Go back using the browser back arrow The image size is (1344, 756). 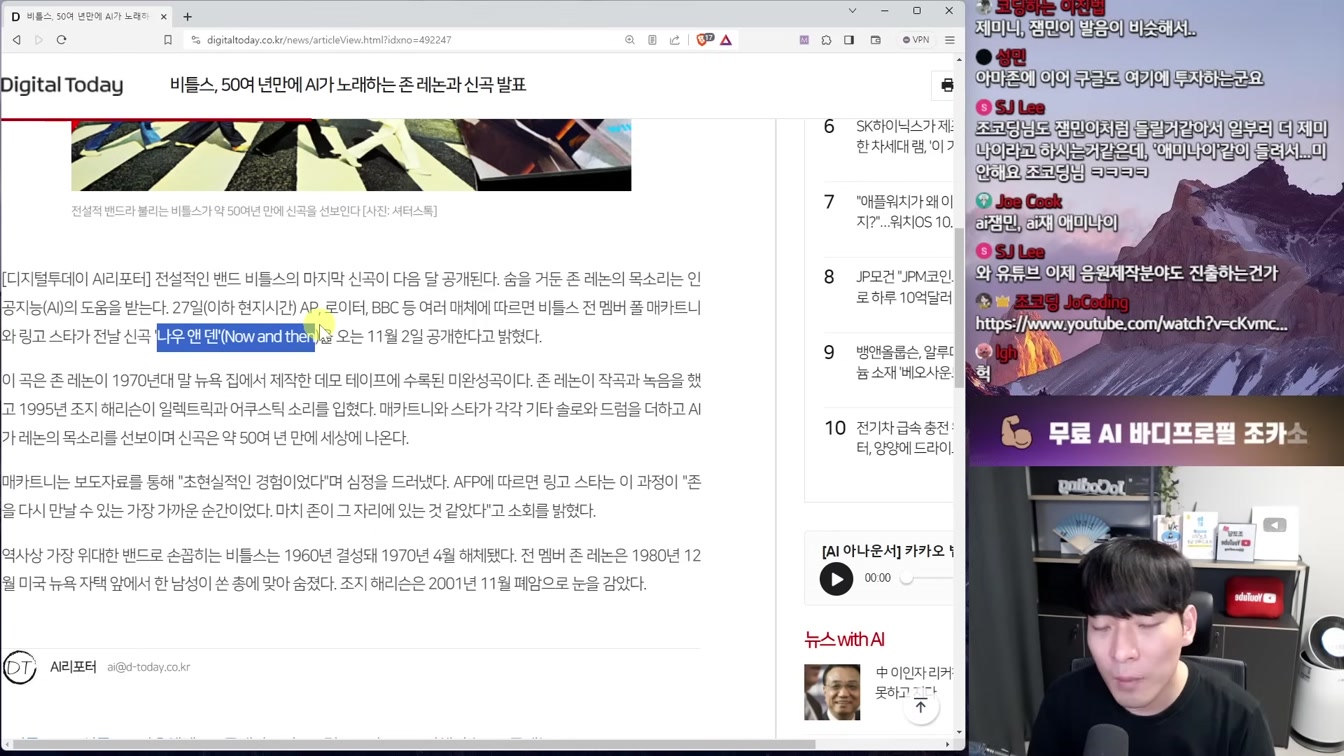point(17,40)
